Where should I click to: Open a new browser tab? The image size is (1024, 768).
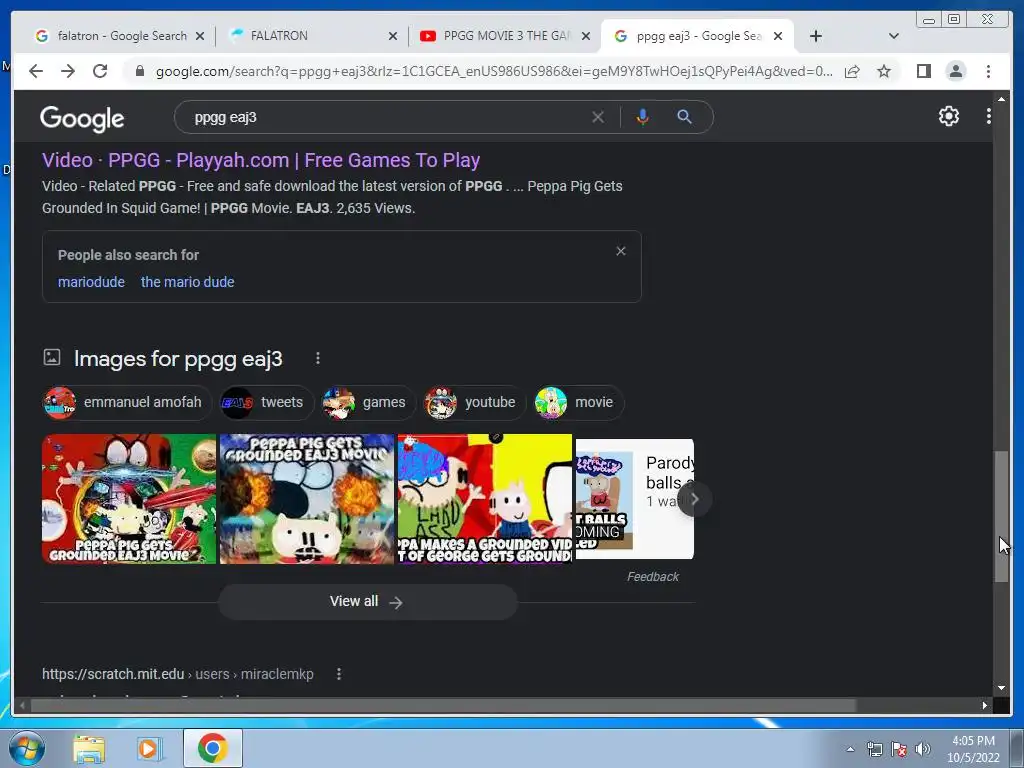click(816, 36)
